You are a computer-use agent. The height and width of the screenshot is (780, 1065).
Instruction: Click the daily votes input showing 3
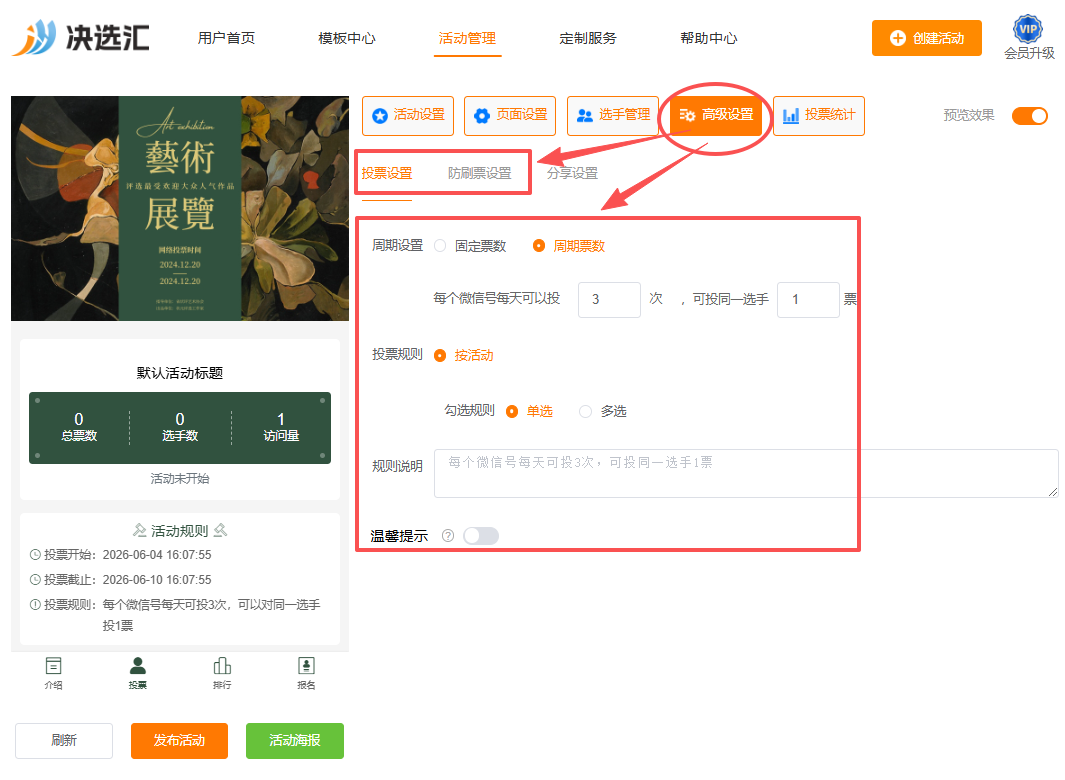pos(609,300)
